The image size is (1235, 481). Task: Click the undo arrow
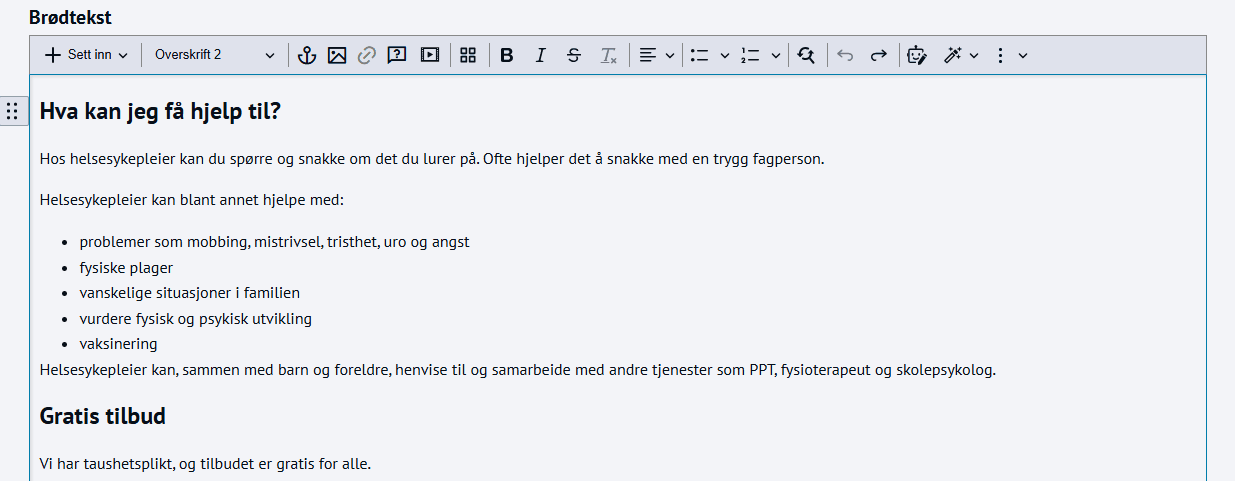tap(845, 55)
